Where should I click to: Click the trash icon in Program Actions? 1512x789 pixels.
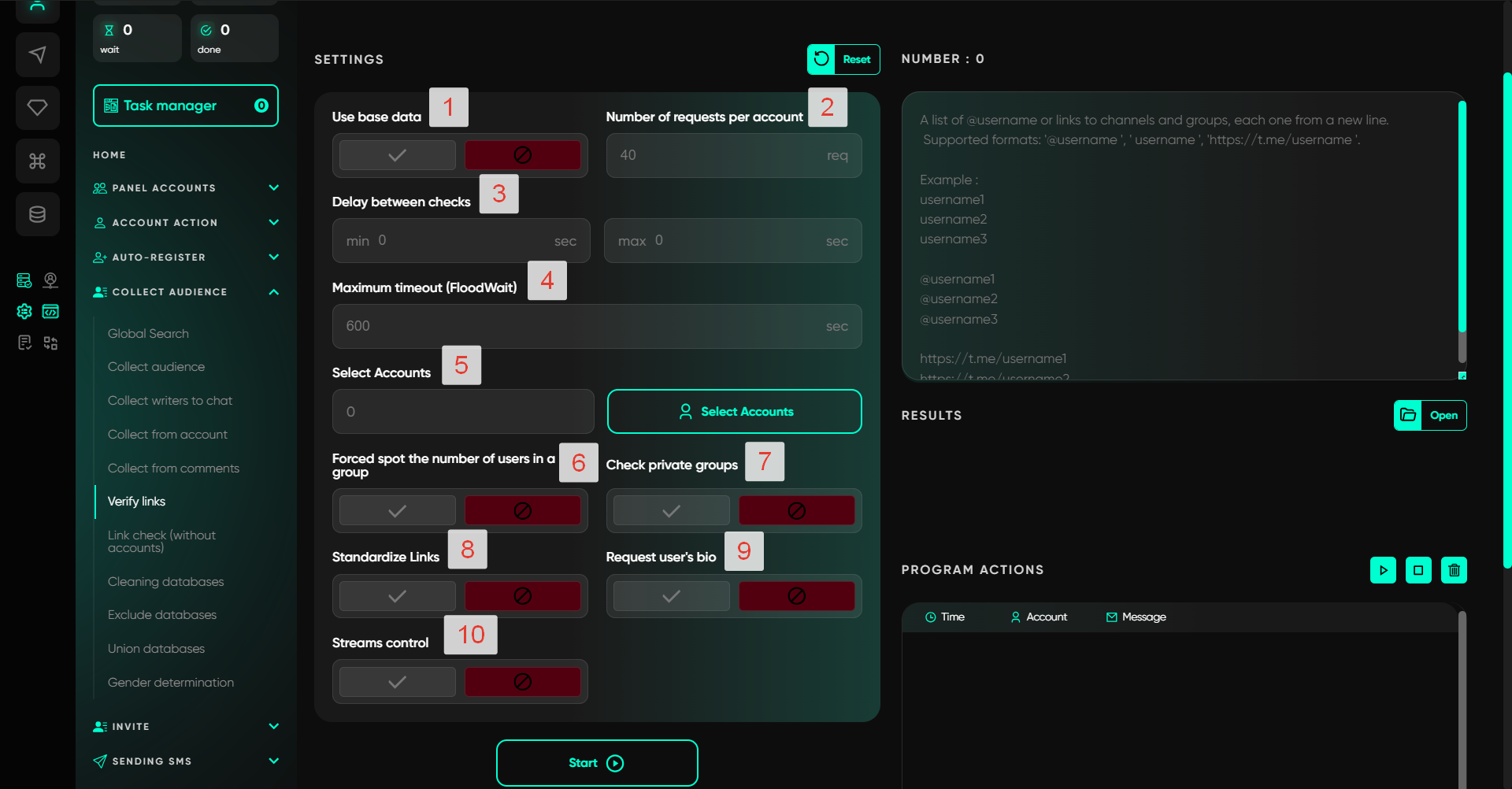tap(1454, 570)
